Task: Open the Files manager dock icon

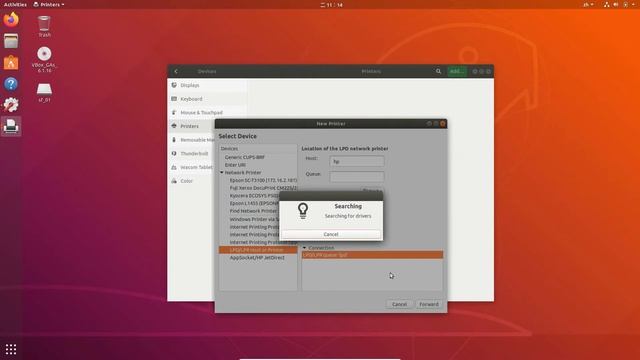Action: pos(11,41)
